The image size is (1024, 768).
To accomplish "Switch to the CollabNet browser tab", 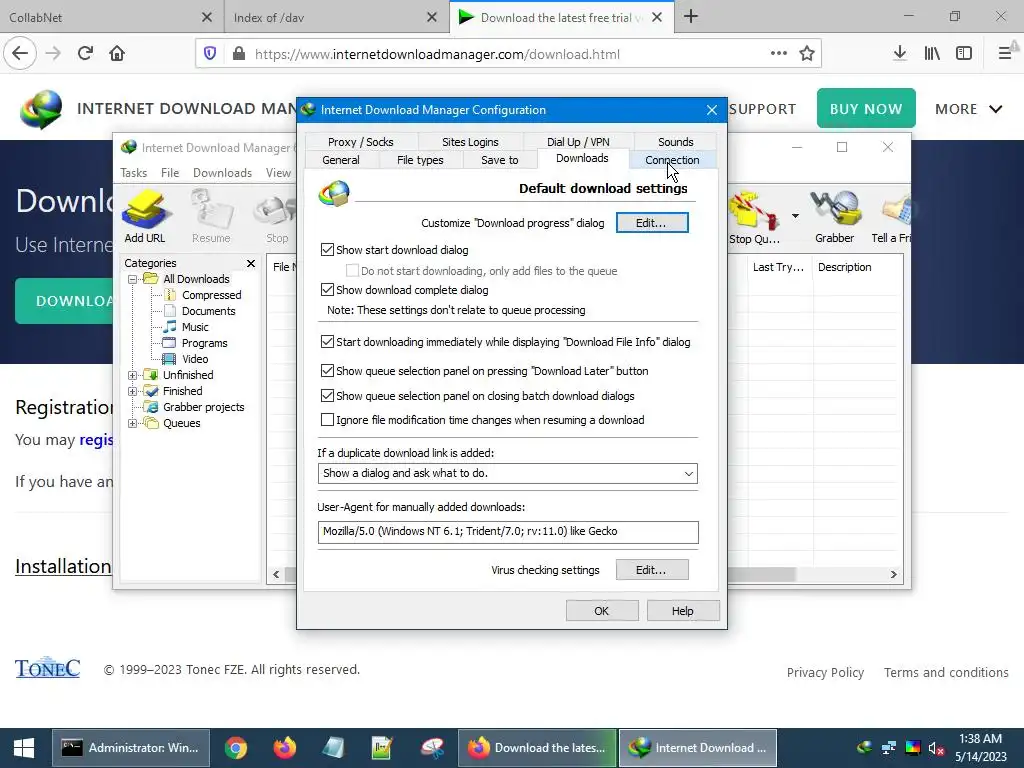I will 111,17.
